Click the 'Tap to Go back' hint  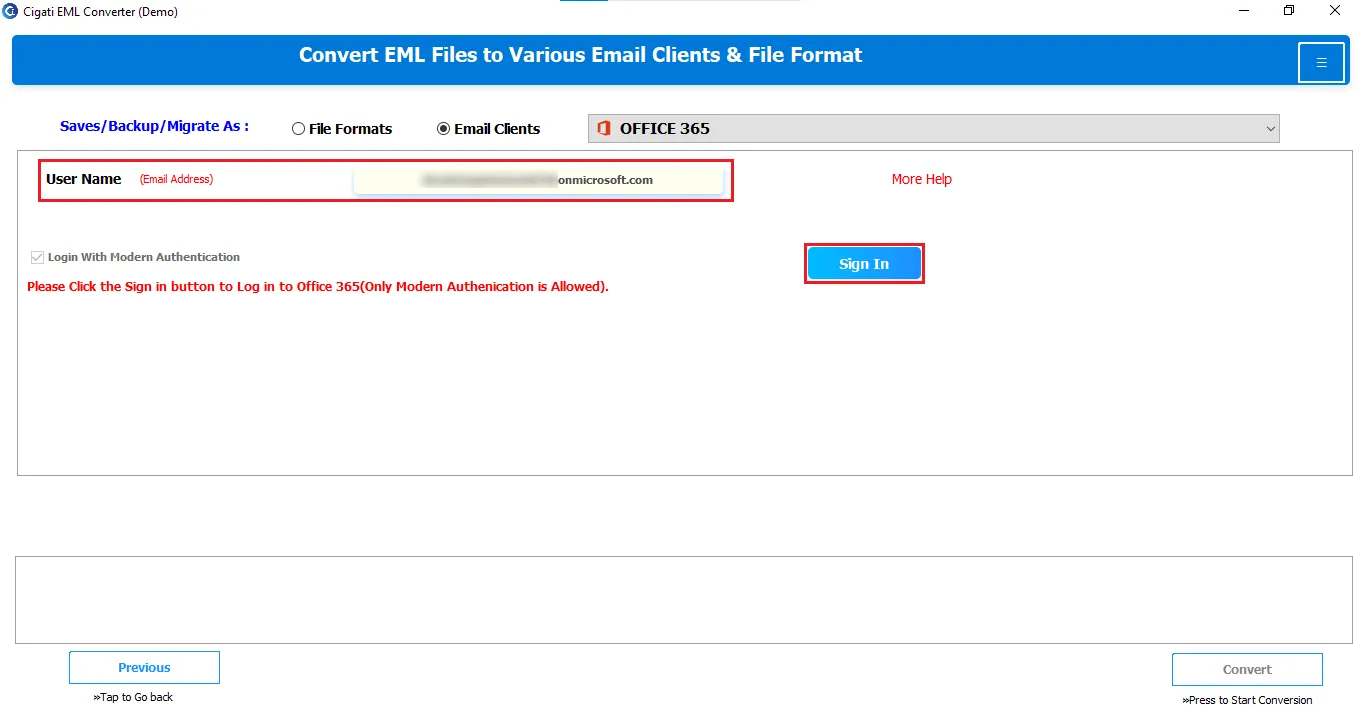(133, 697)
